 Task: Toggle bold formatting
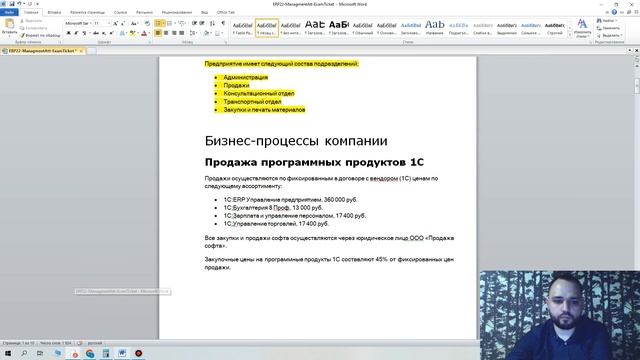pos(69,33)
